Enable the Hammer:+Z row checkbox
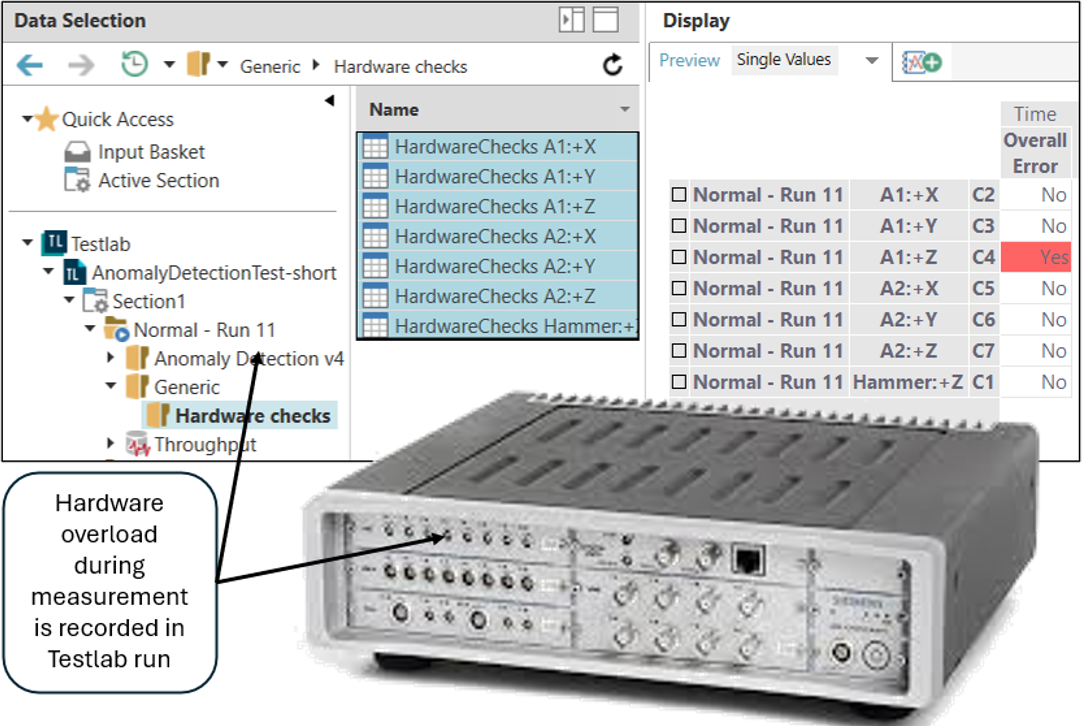 [679, 382]
